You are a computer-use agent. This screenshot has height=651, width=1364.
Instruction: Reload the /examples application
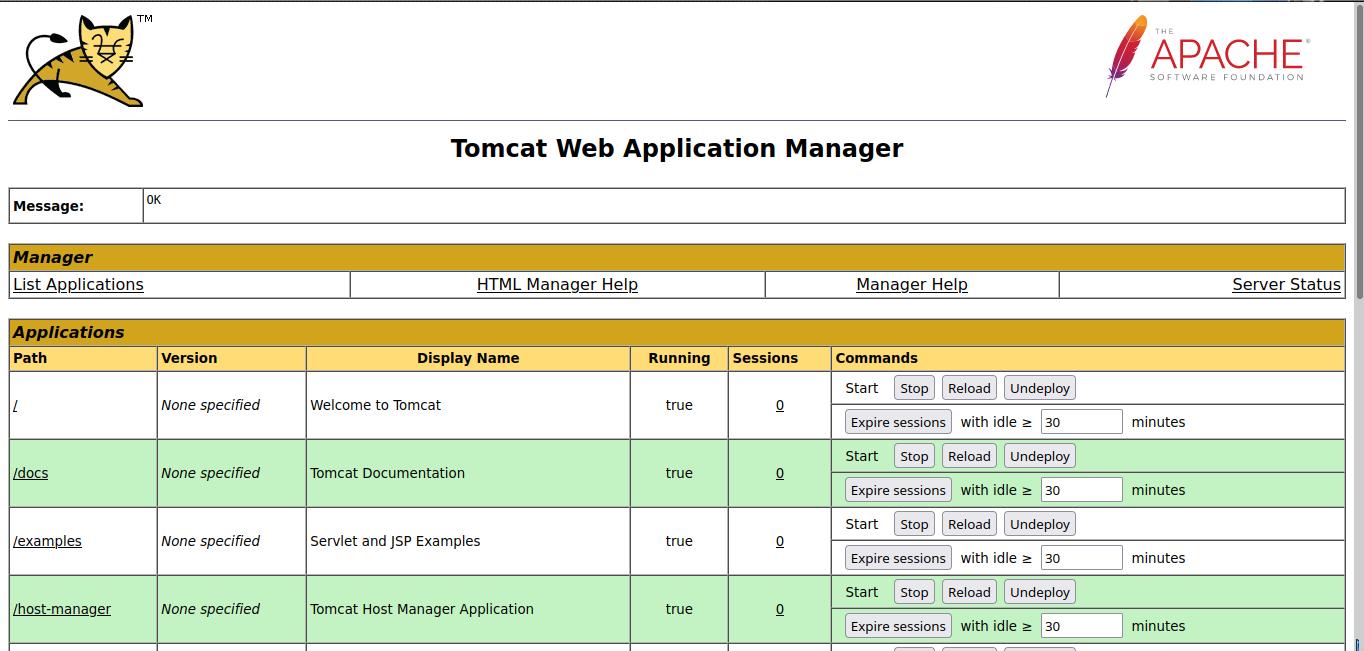tap(969, 524)
